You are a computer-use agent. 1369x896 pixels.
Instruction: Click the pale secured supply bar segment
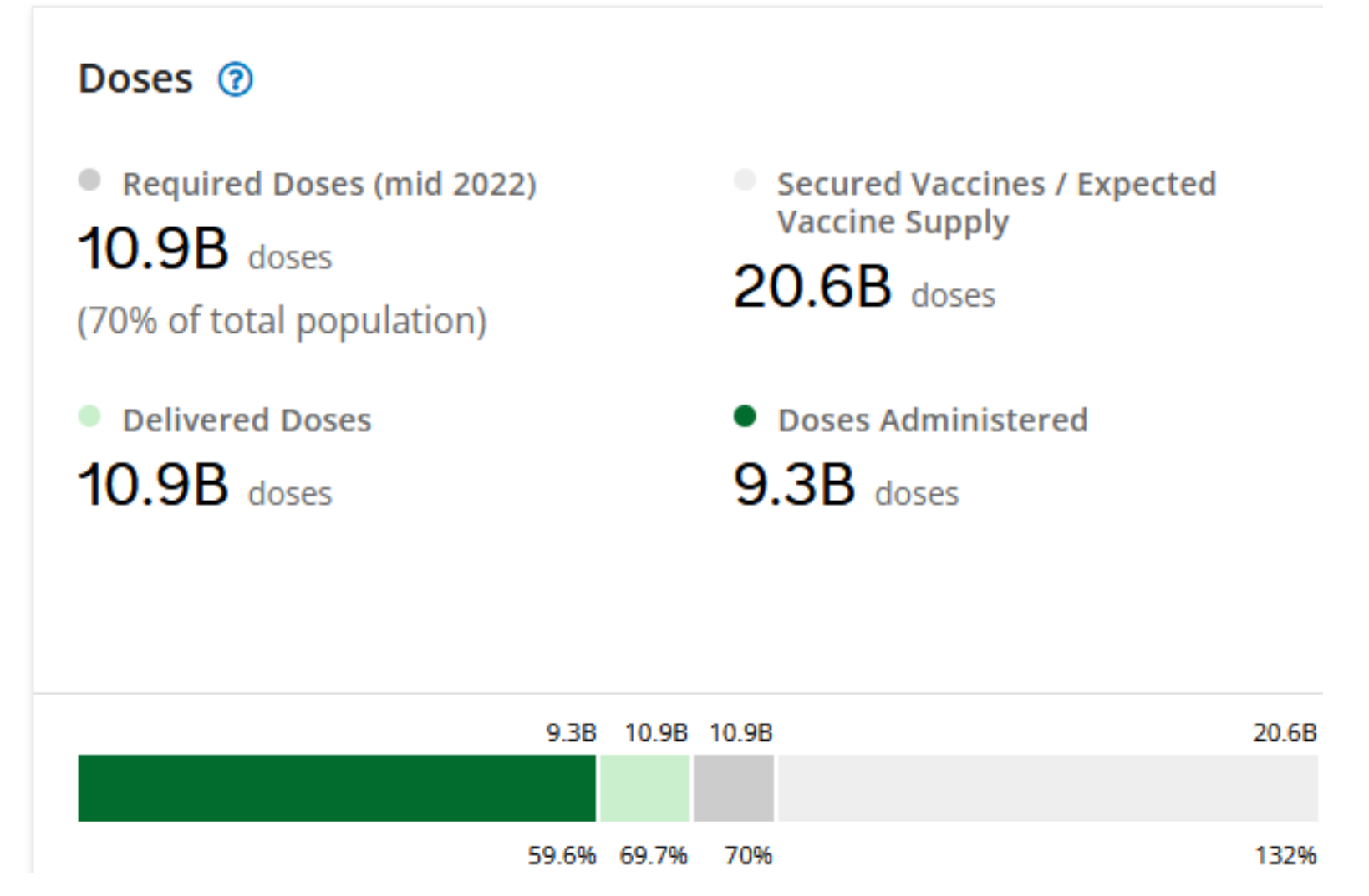pyautogui.click(x=1047, y=788)
